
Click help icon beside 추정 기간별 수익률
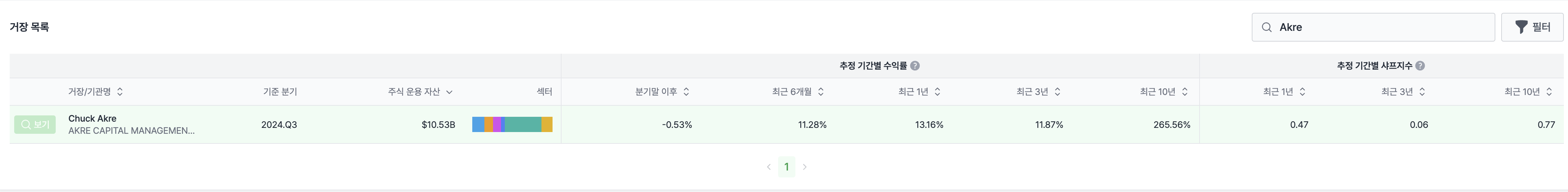(915, 66)
